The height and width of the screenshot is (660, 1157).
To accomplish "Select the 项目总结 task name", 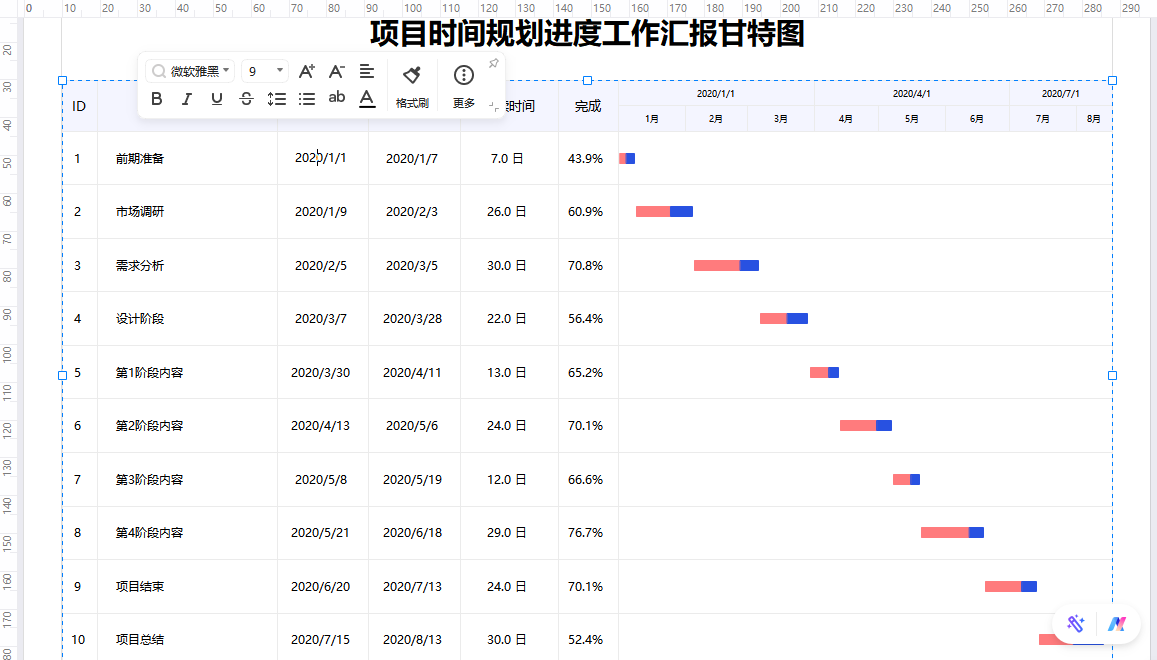I will pos(139,640).
